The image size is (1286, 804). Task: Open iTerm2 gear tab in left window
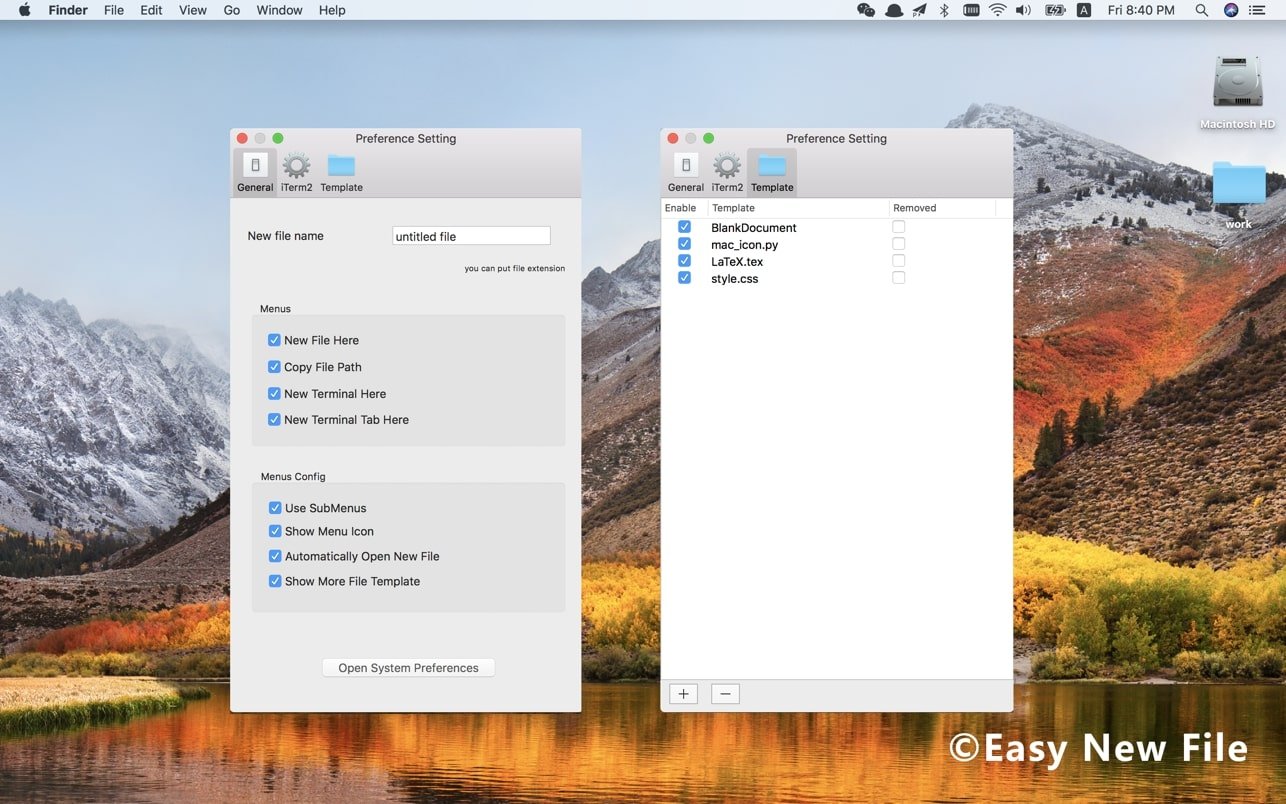pos(296,171)
